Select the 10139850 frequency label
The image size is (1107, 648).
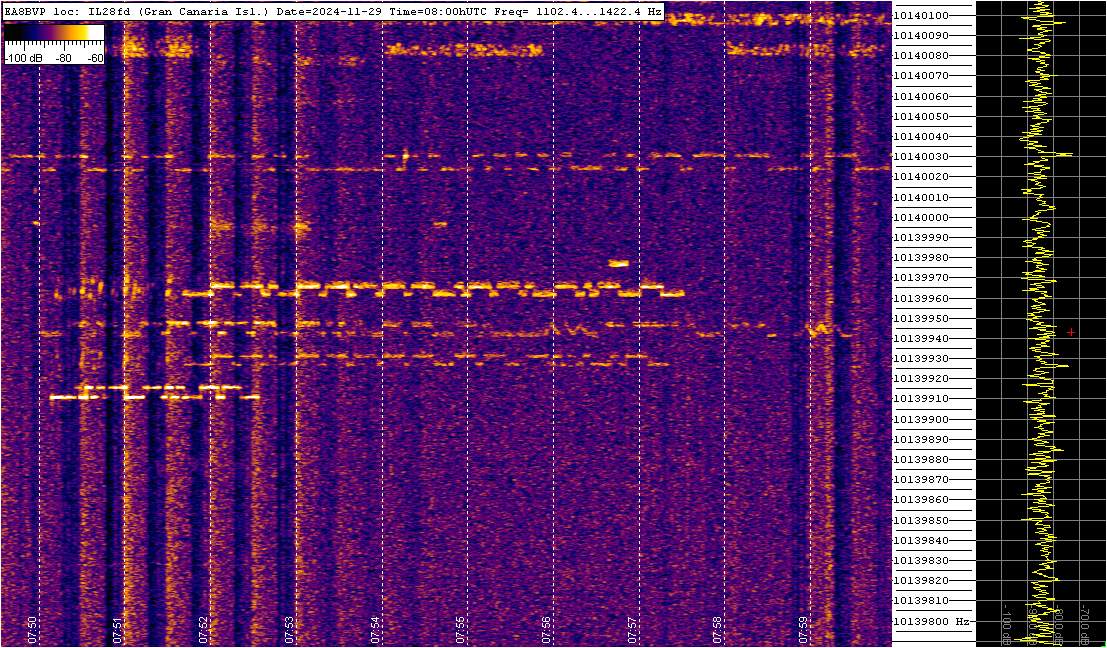click(921, 520)
